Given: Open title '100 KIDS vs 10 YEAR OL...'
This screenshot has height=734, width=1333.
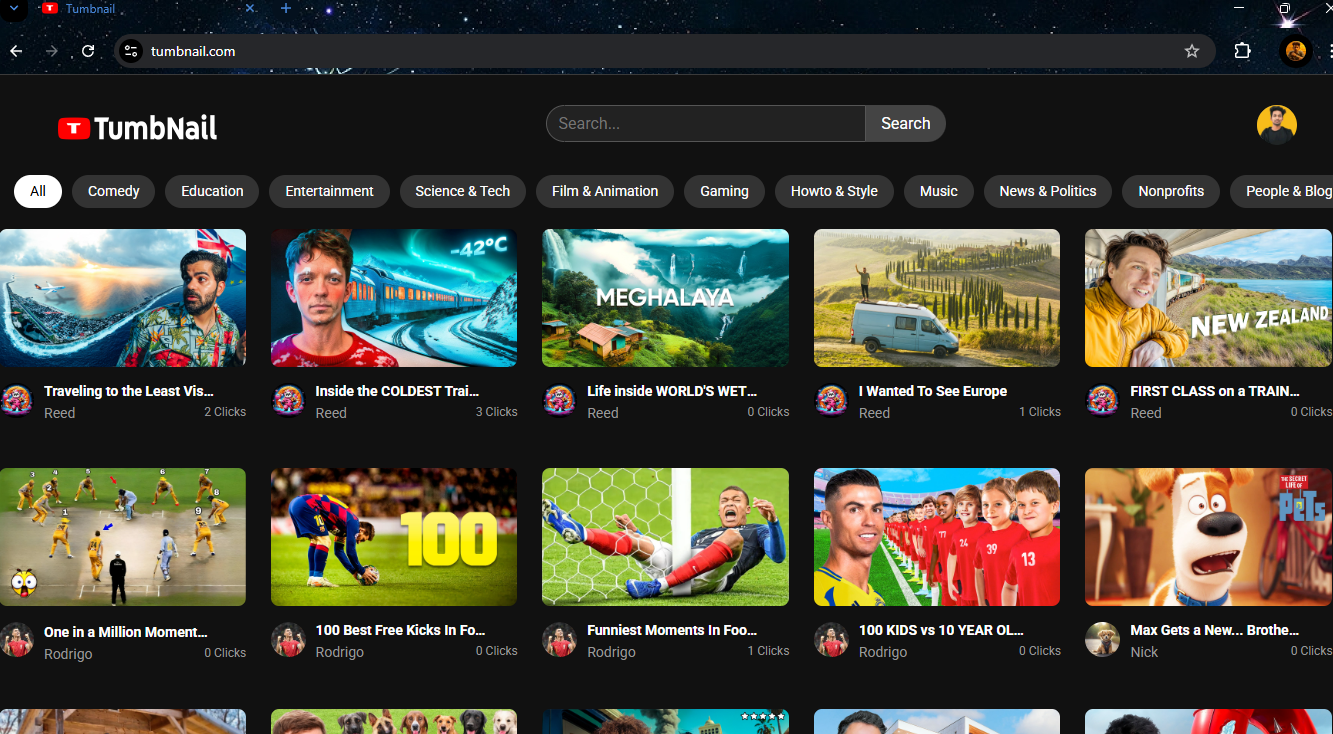Looking at the screenshot, I should (941, 630).
